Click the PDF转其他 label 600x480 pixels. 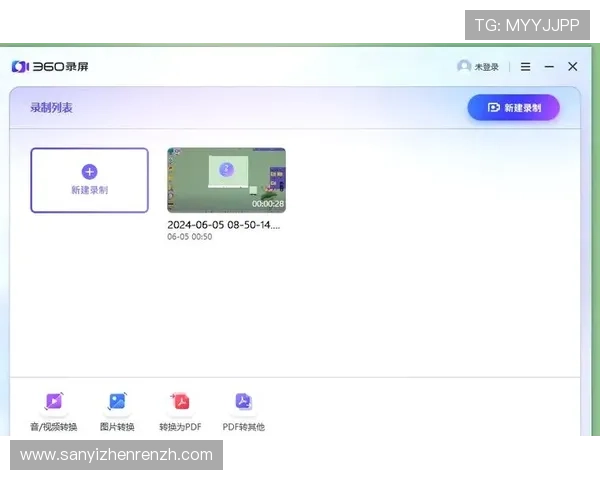pyautogui.click(x=243, y=427)
